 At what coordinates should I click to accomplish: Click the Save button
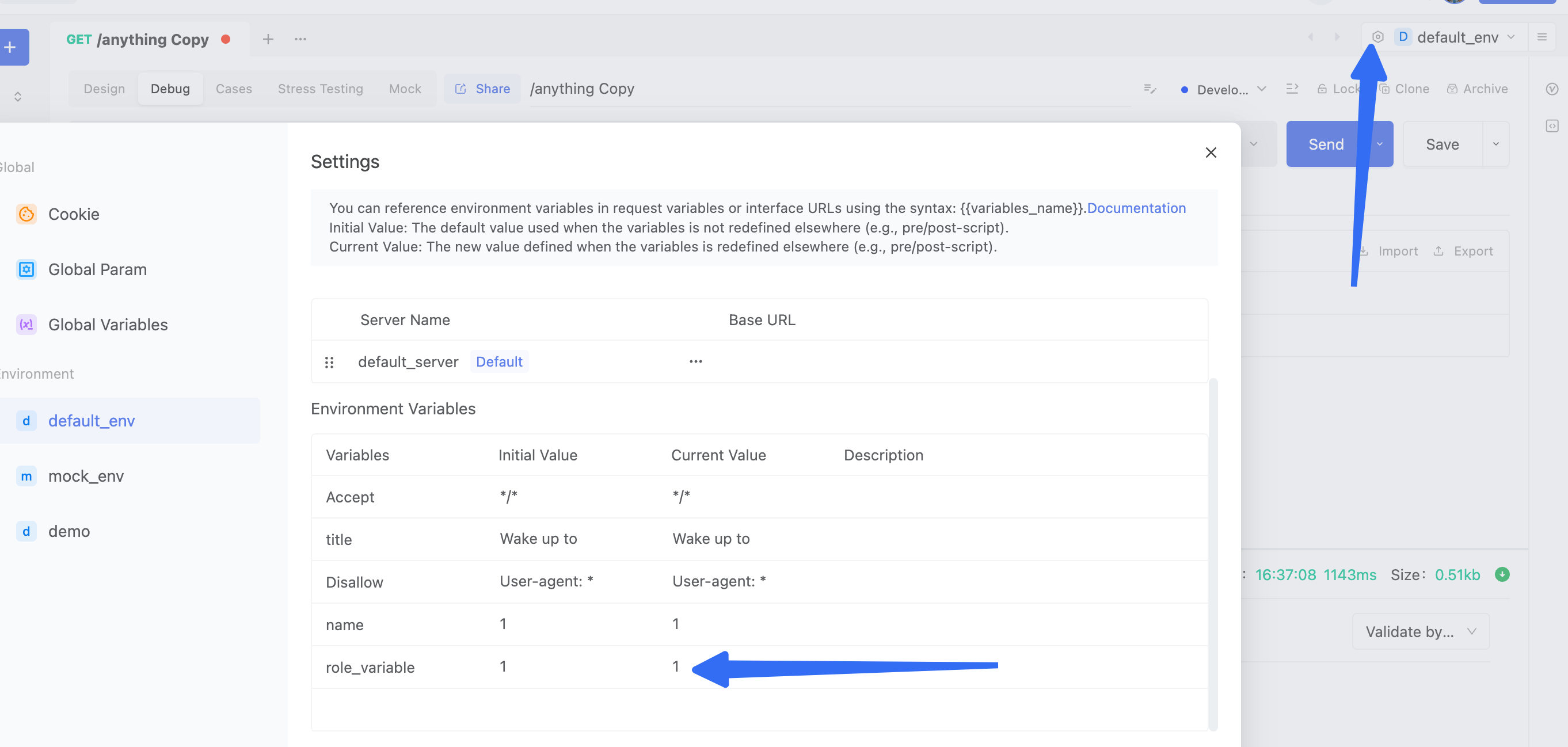(x=1442, y=144)
